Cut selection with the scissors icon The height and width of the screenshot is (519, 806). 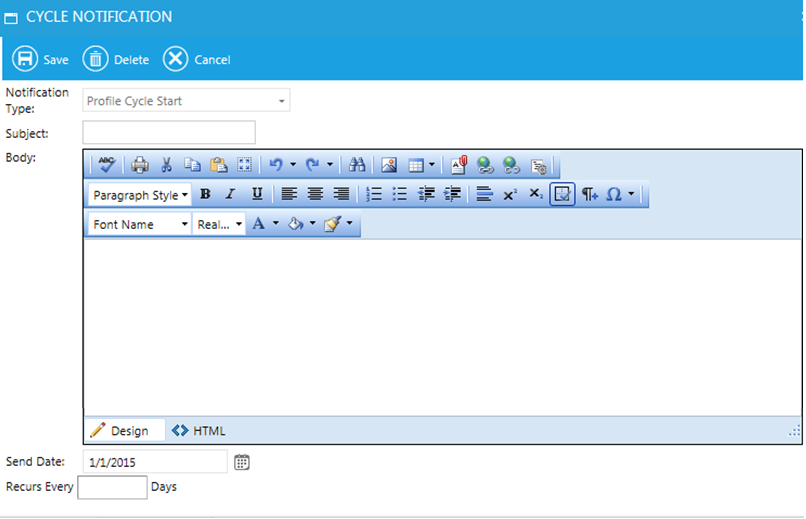(167, 166)
